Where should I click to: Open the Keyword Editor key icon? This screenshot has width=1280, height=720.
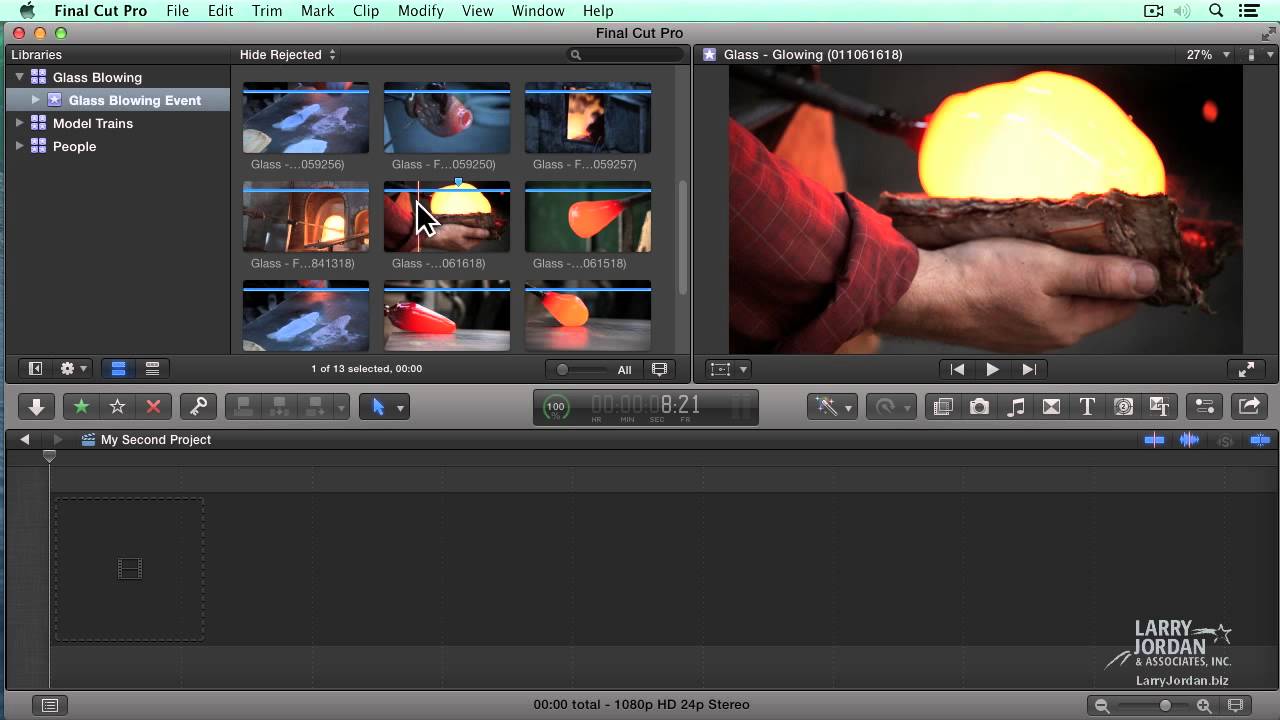(x=198, y=407)
